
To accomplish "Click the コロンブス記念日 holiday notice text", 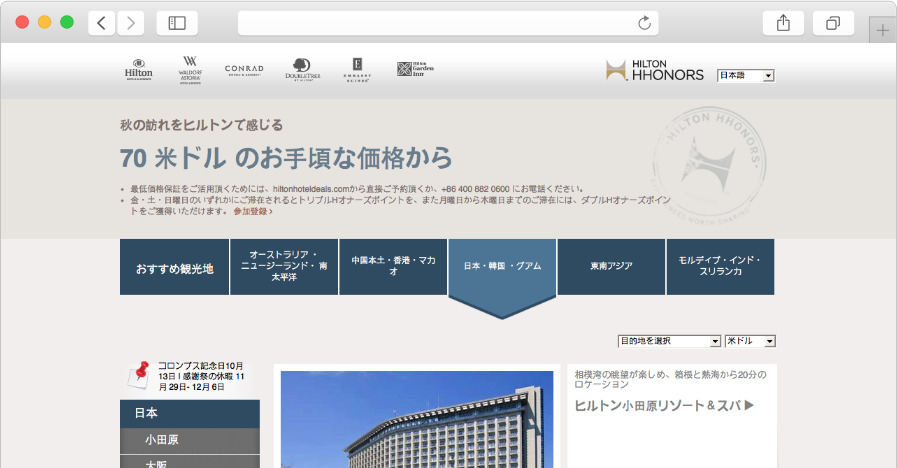I will pos(201,376).
